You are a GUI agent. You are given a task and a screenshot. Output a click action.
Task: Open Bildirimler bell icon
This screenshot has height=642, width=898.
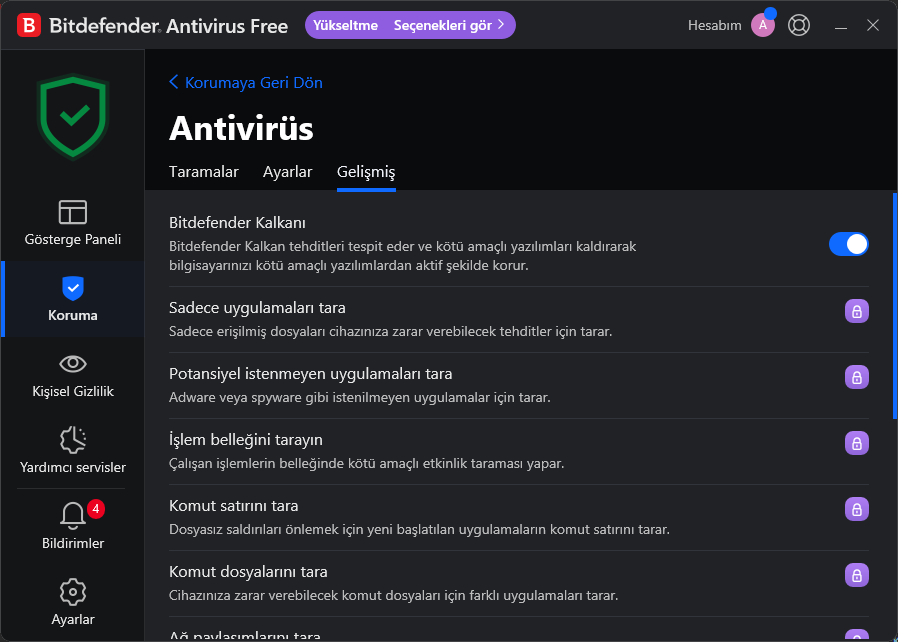72,516
